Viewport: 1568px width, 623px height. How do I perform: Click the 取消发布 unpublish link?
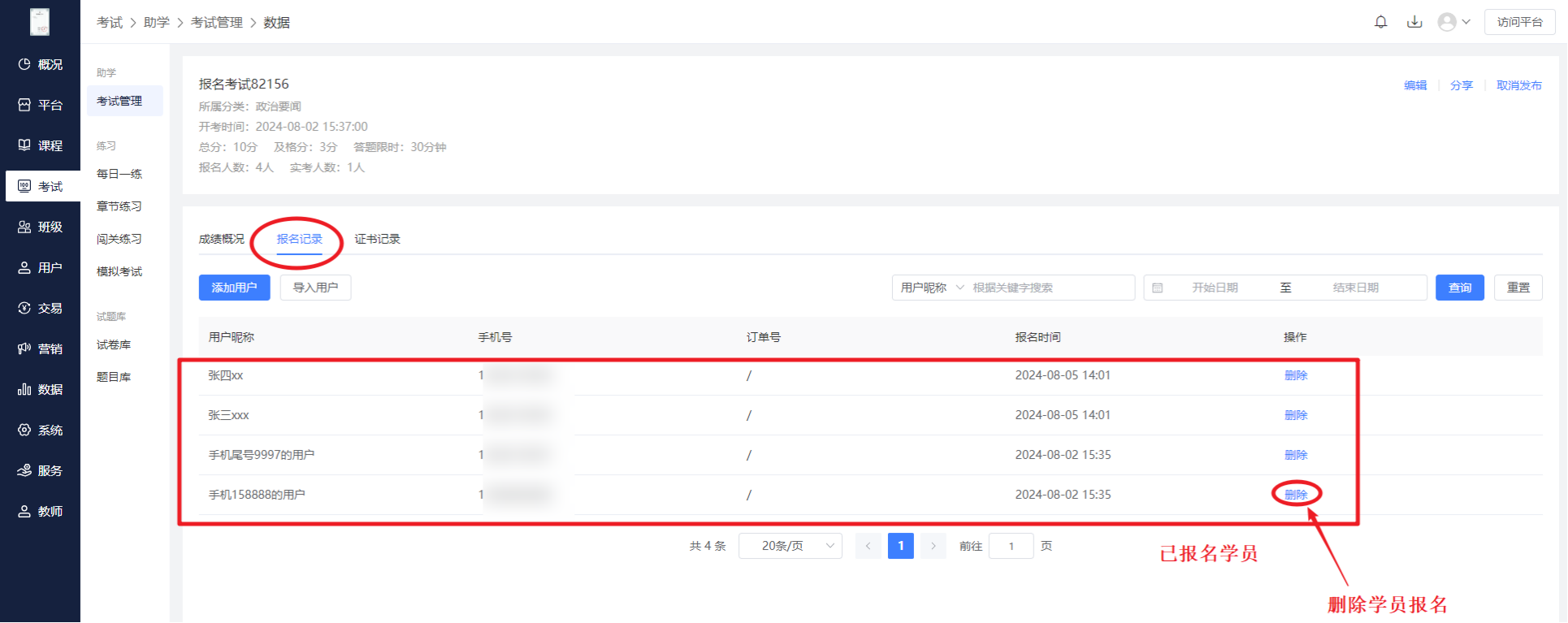click(x=1519, y=85)
